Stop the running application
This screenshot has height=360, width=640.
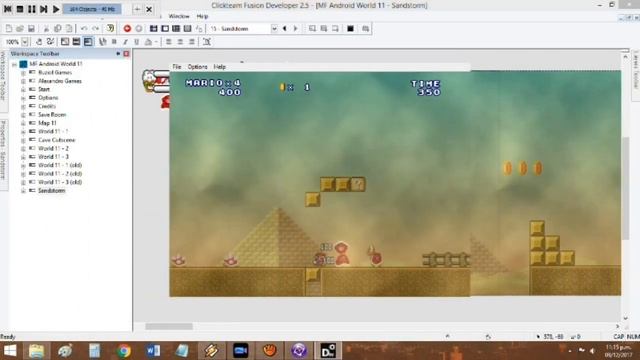pos(20,9)
